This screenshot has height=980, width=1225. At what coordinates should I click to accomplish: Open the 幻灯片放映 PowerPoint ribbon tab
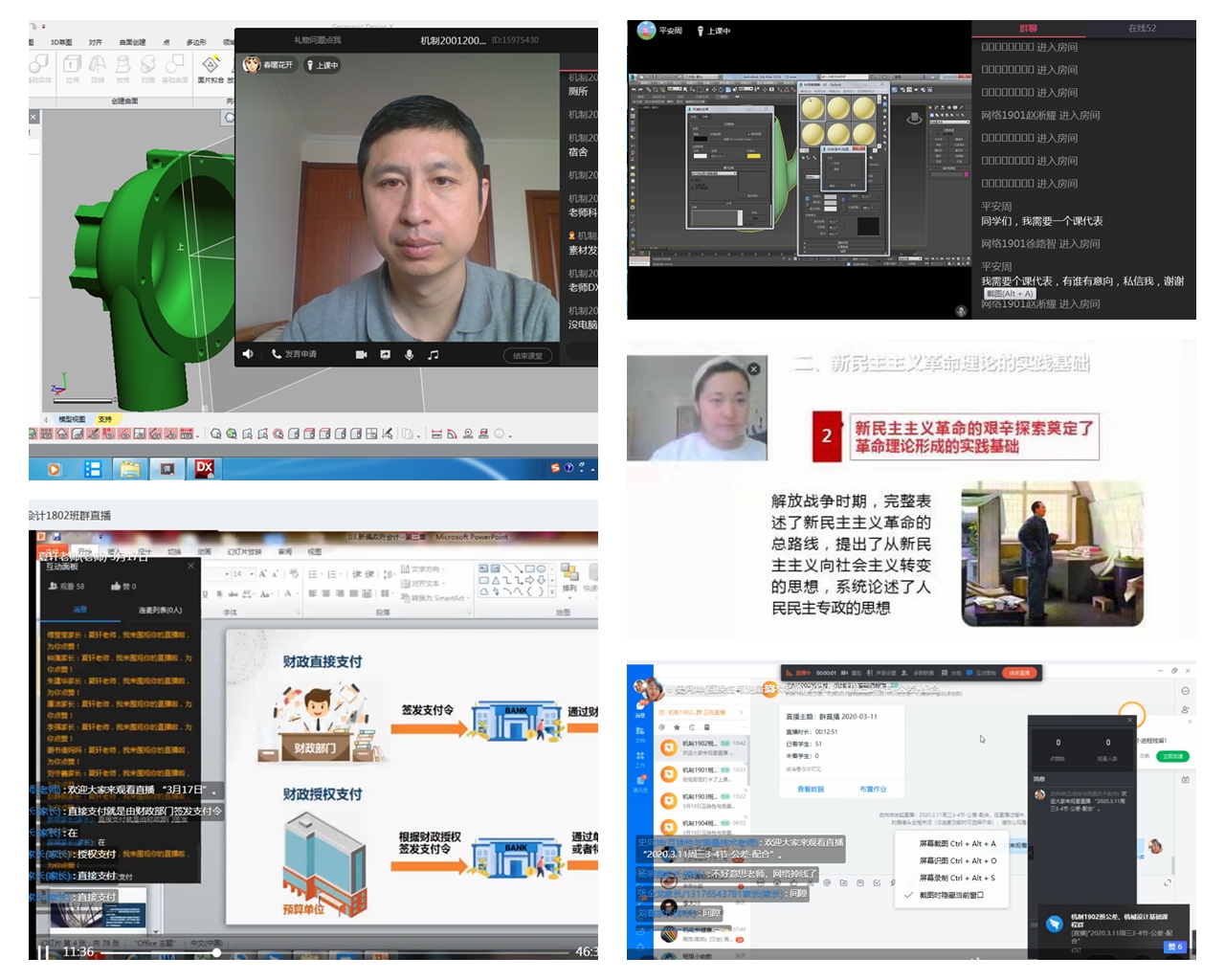click(245, 552)
